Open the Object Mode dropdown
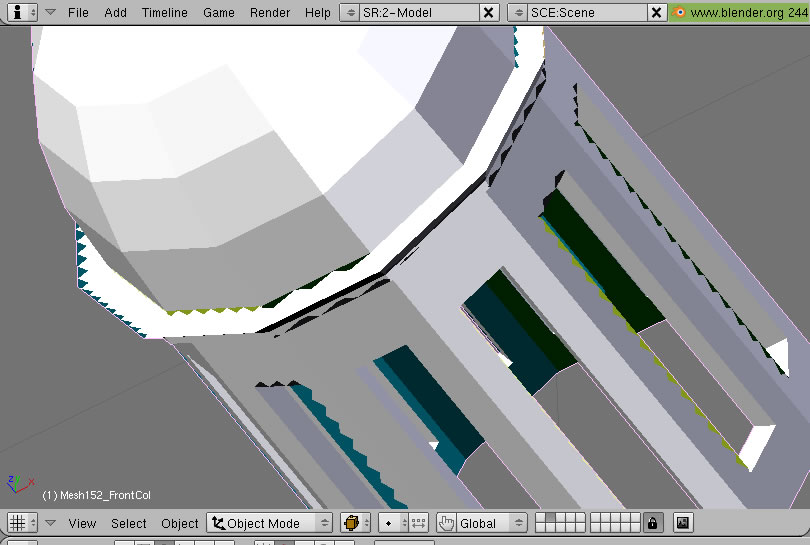Screen dimensions: 810x545 (270, 523)
